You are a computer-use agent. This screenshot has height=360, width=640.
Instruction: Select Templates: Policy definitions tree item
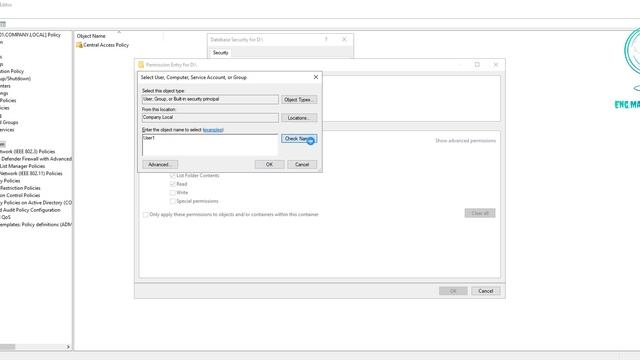coord(36,224)
